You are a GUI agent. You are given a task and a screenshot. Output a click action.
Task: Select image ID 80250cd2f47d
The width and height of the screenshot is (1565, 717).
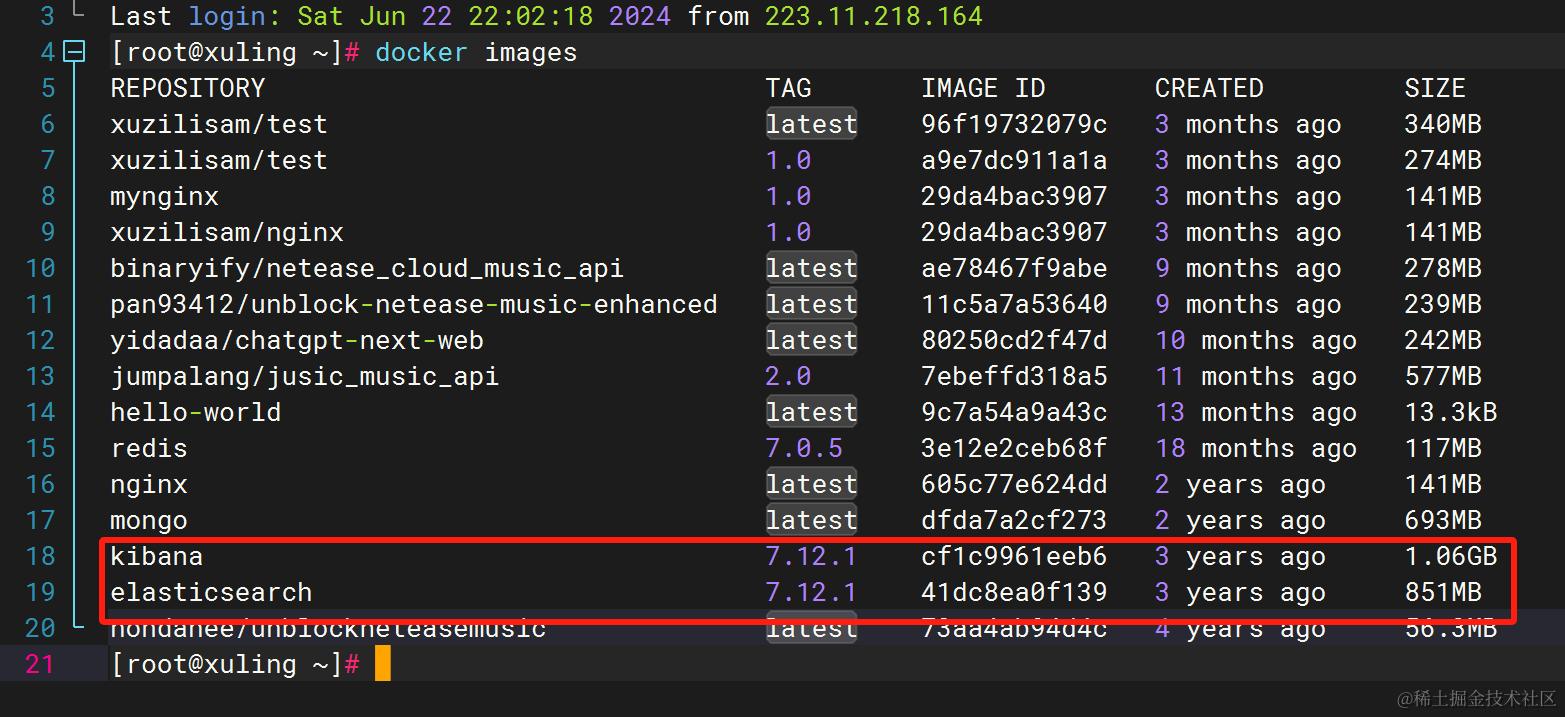(1014, 340)
